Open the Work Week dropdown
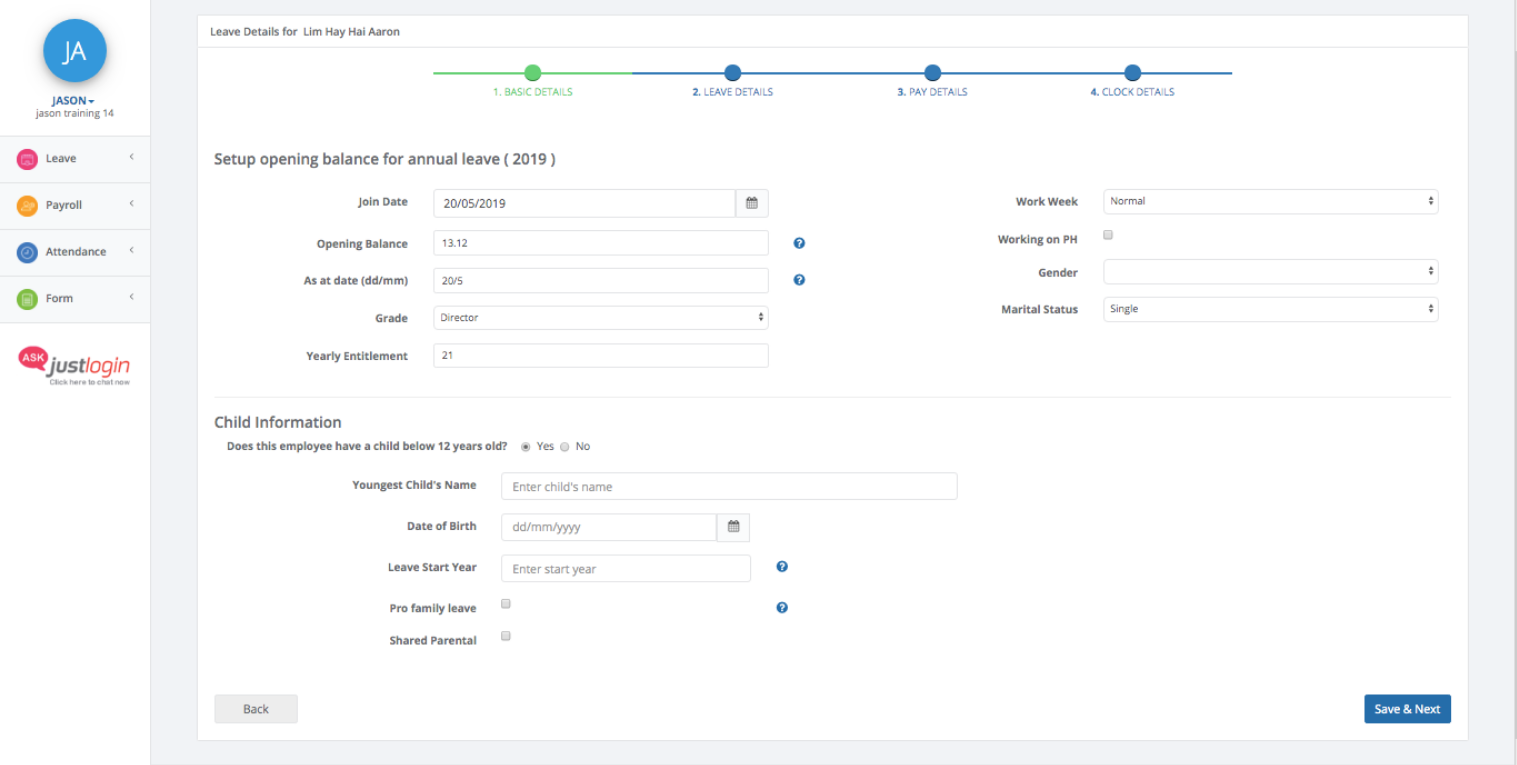 pos(1271,201)
